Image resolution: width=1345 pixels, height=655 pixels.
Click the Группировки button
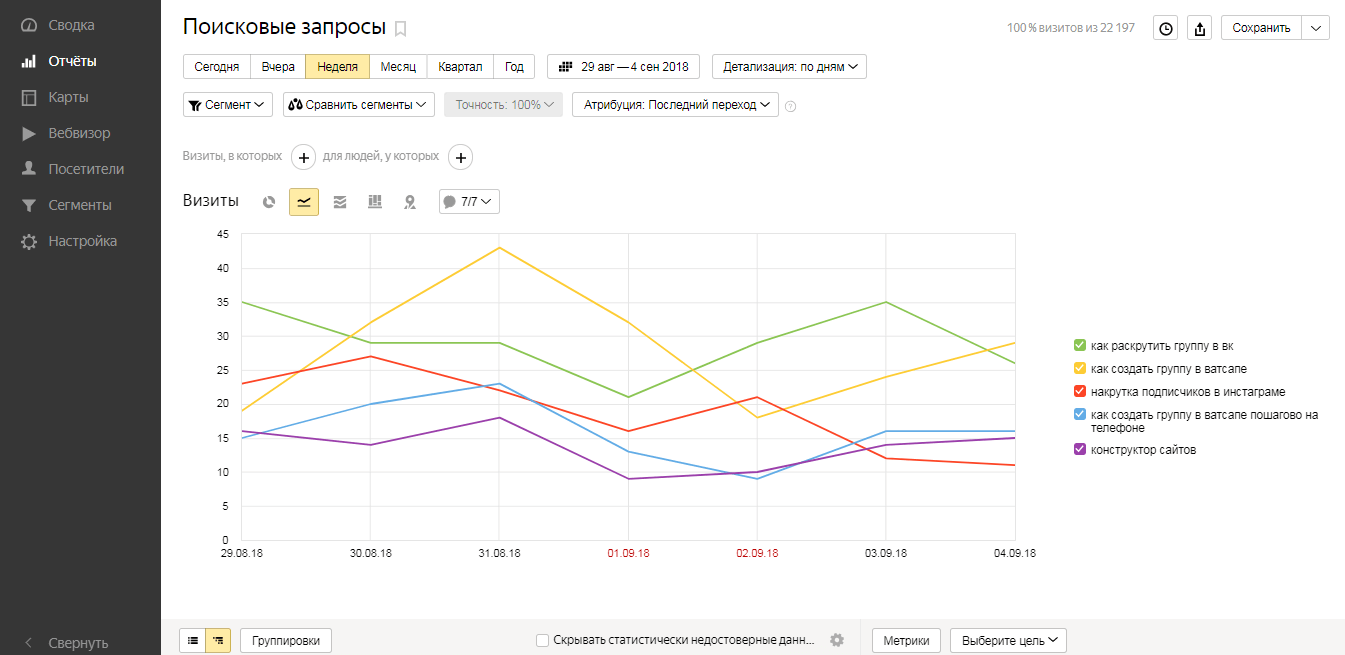point(286,640)
